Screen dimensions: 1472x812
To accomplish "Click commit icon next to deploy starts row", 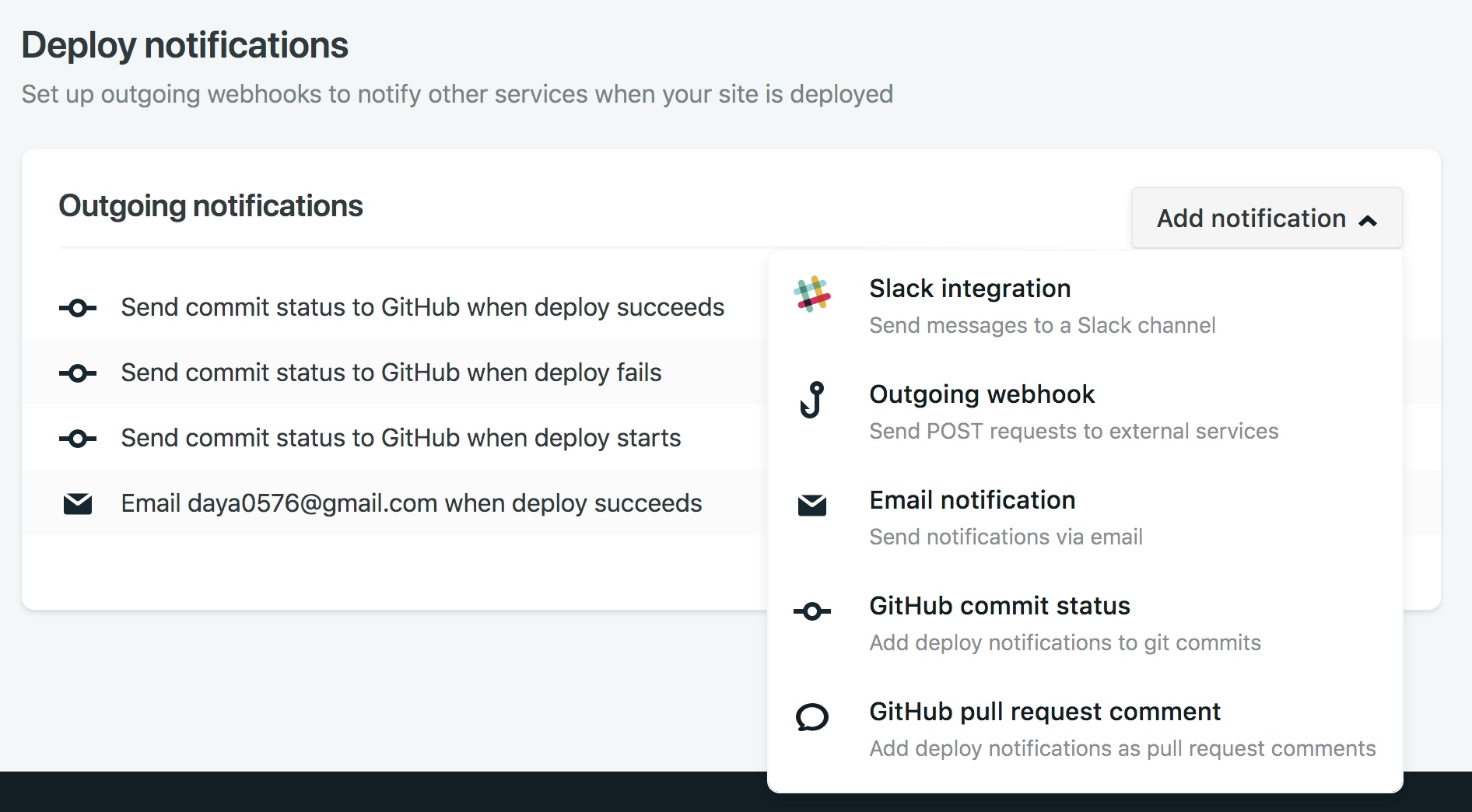I will (78, 439).
